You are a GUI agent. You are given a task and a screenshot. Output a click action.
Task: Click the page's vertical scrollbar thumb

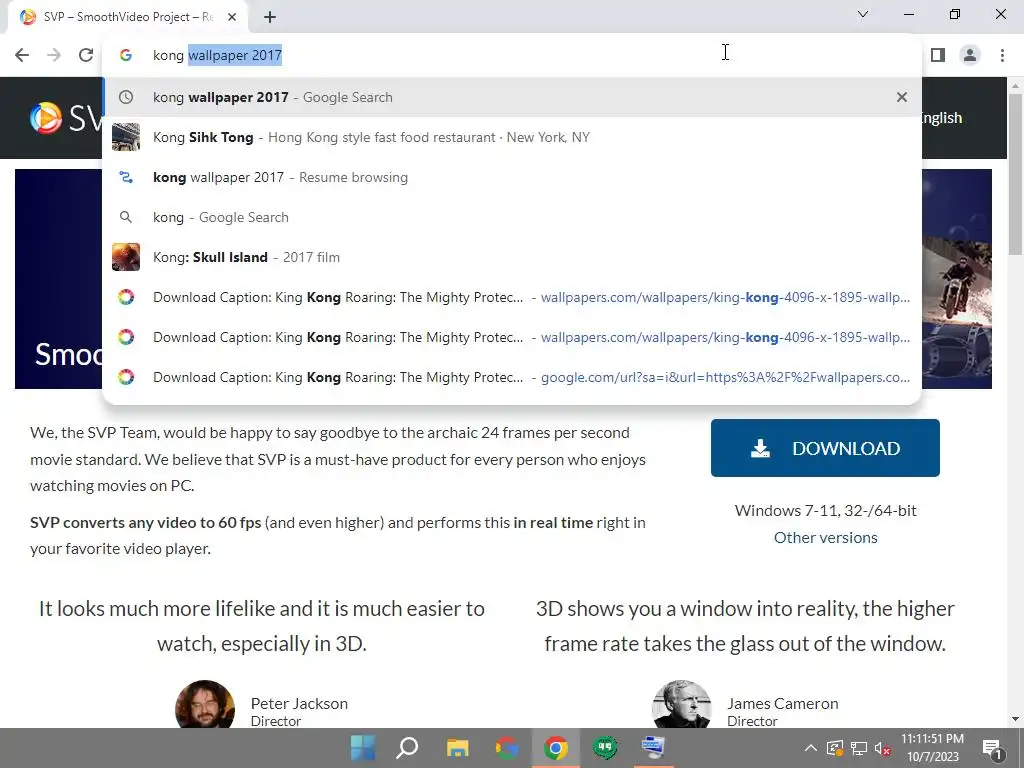pos(1015,174)
